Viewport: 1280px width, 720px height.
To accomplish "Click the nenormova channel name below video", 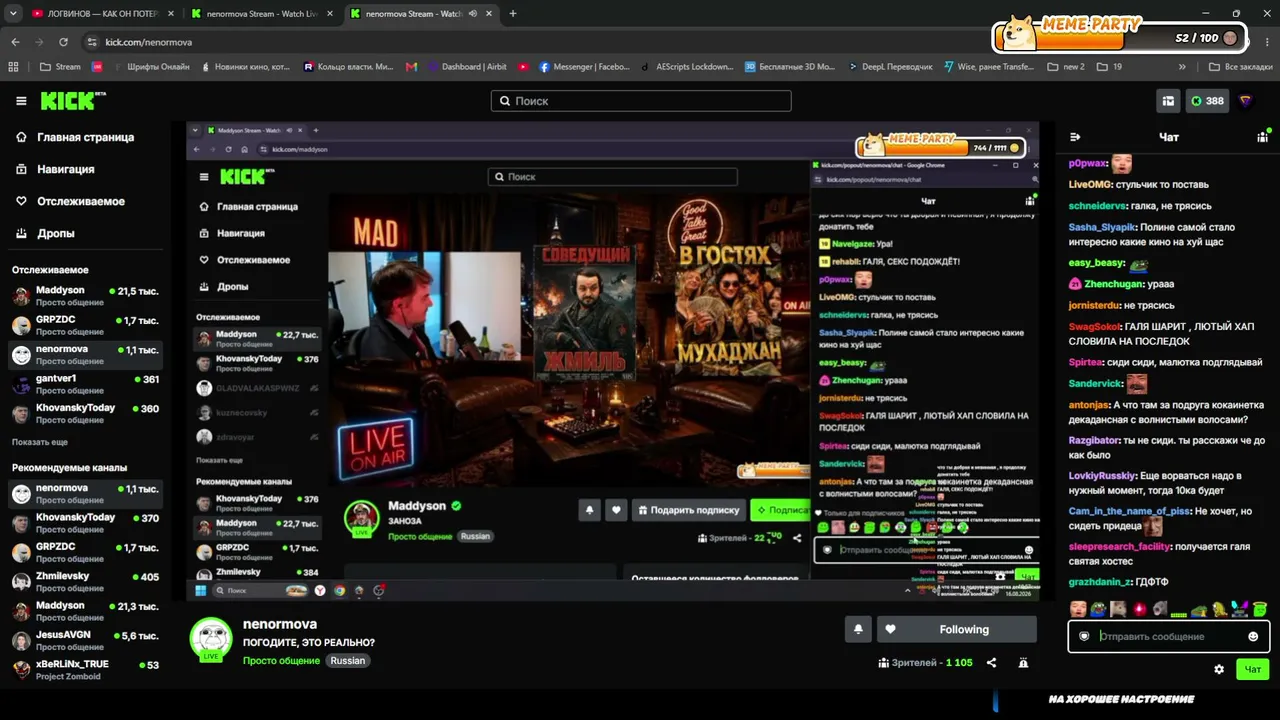I will pyautogui.click(x=280, y=624).
